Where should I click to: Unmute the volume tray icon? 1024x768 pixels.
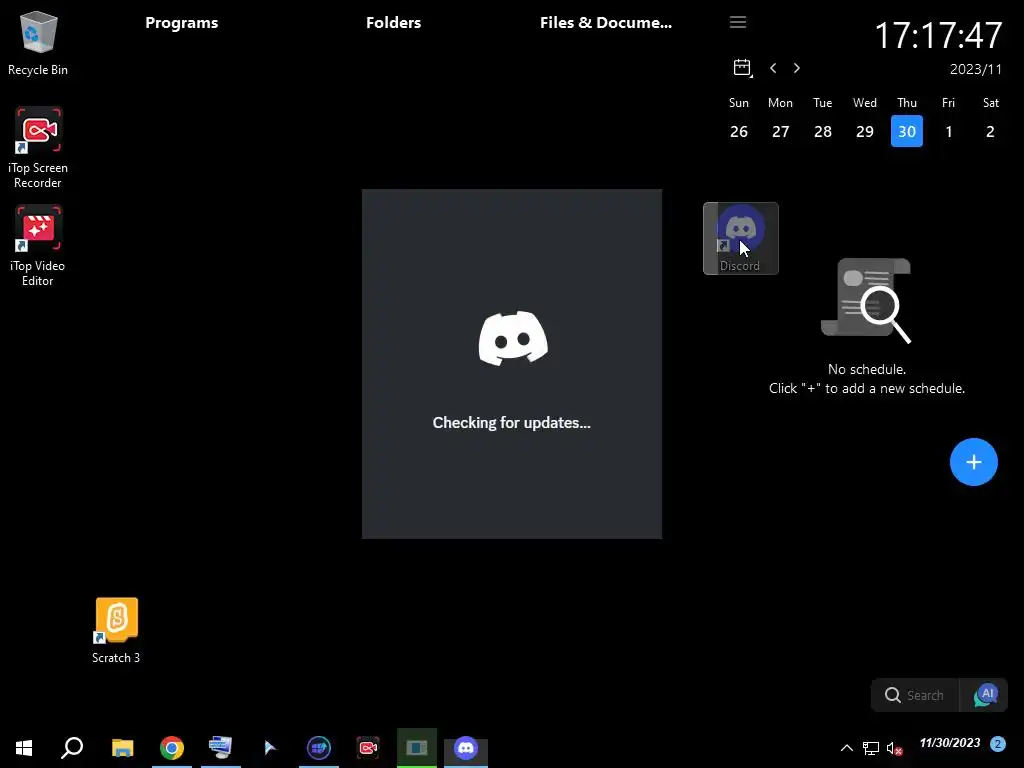[894, 748]
